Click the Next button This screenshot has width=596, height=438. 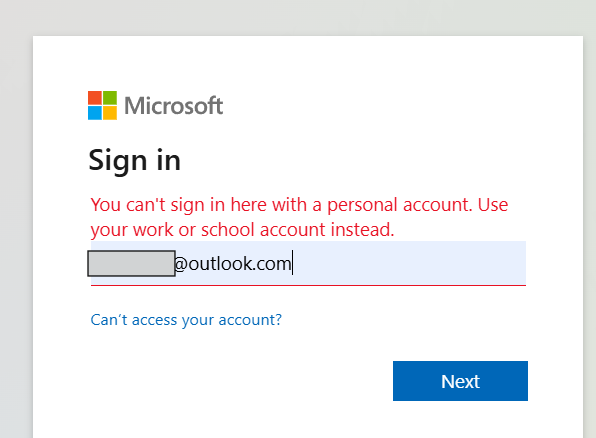pyautogui.click(x=460, y=381)
